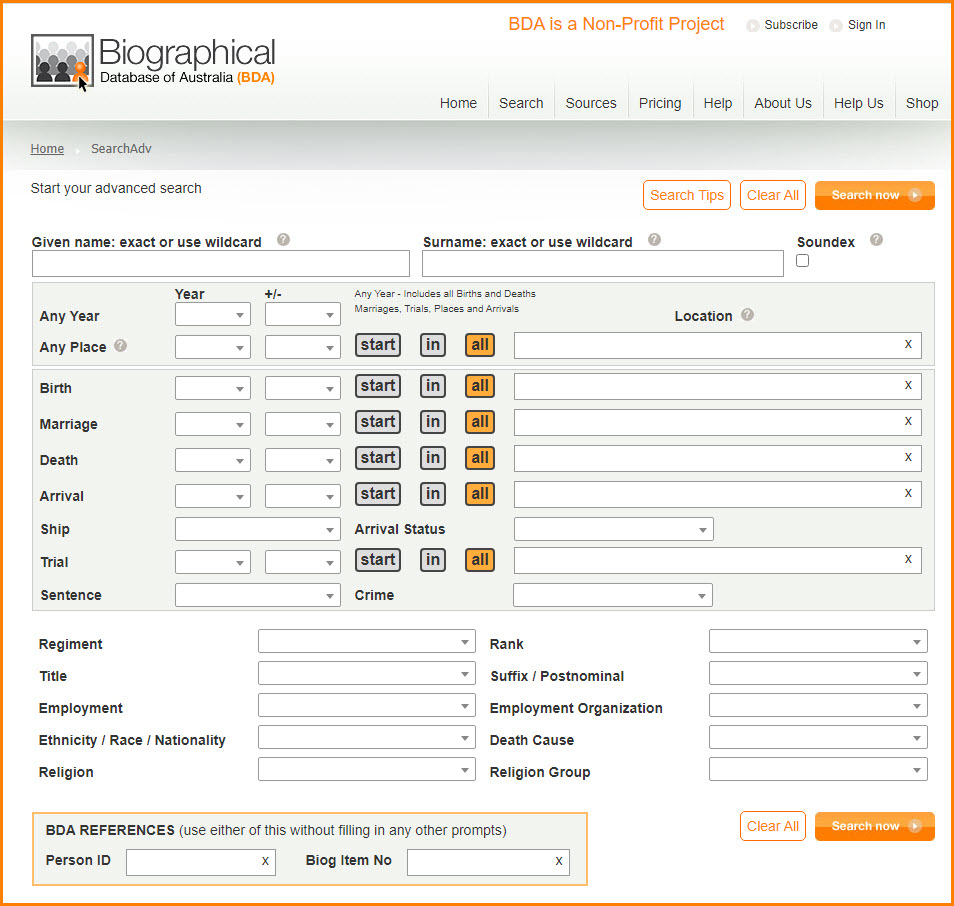Follow the Home breadcrumb link
This screenshot has width=954, height=906.
[47, 148]
